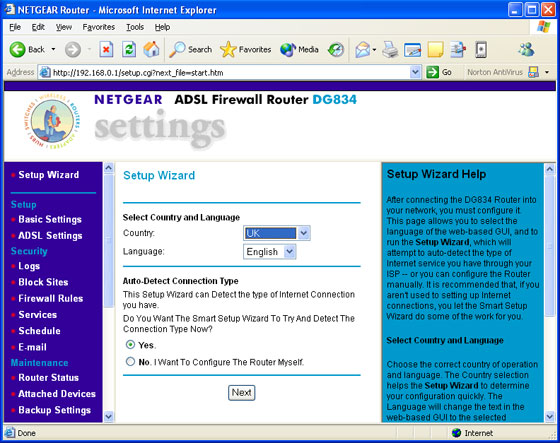Click the page icon in address bar
This screenshot has width=560, height=443.
coord(45,72)
